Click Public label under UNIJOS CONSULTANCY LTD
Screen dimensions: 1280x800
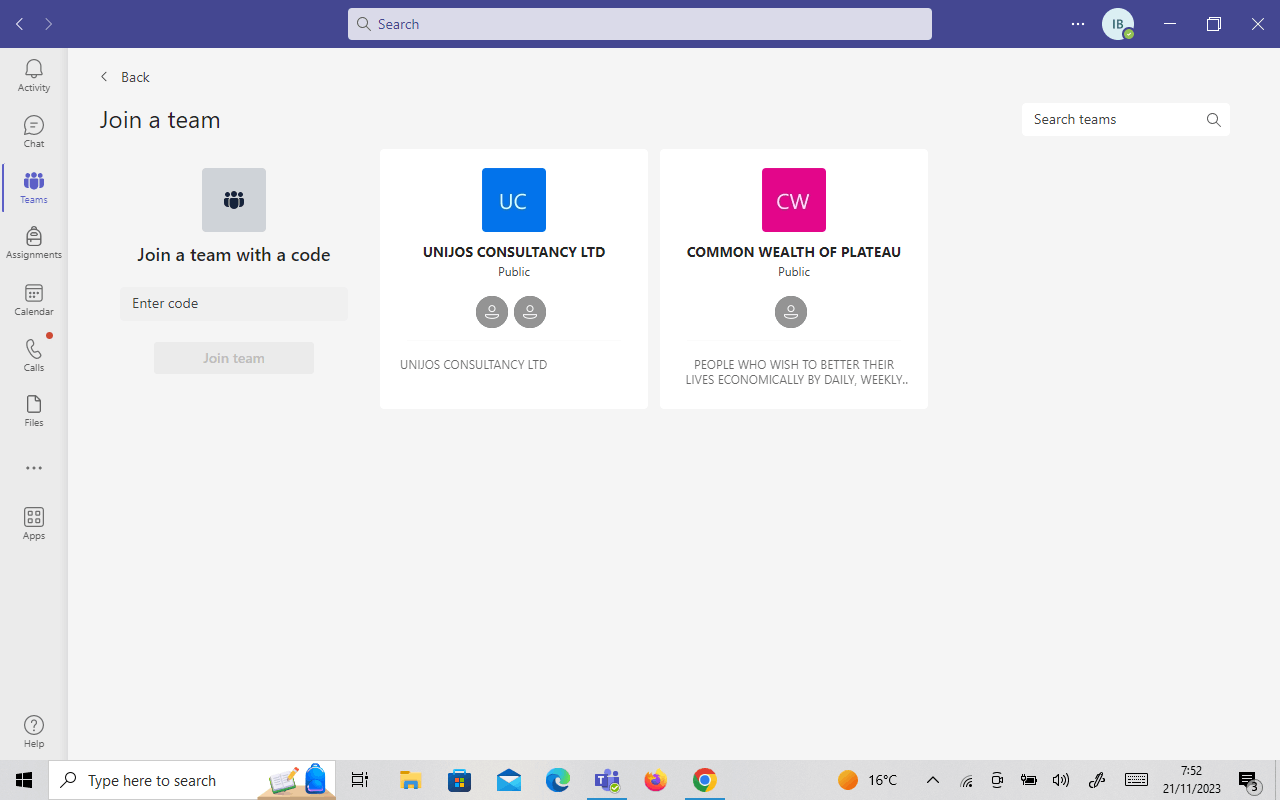tap(514, 272)
